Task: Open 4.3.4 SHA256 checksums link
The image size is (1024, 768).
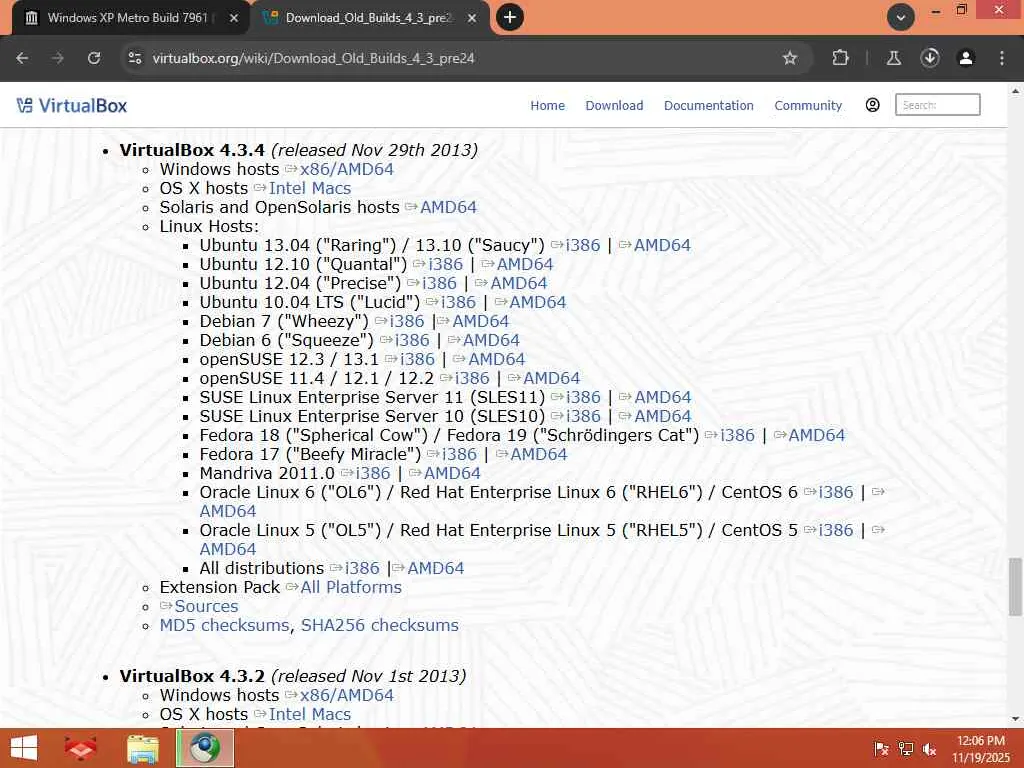Action: (x=379, y=624)
